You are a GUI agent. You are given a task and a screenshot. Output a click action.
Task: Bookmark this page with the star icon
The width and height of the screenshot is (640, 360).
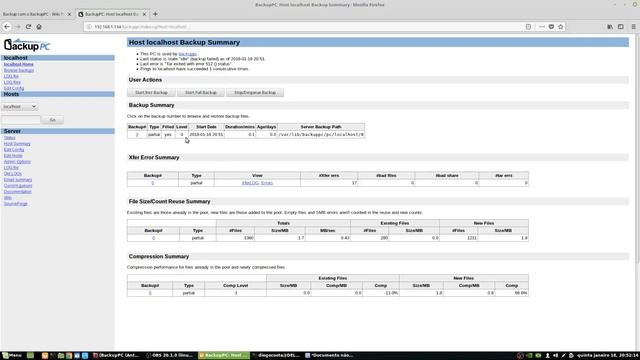coord(560,27)
